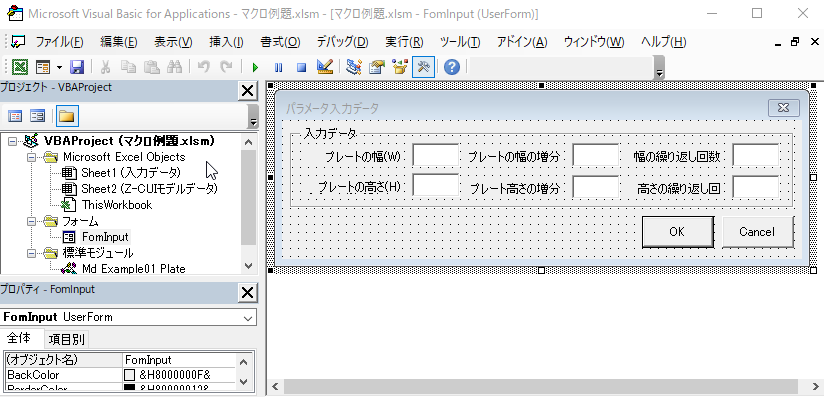Click the Cut scissors icon
The height and width of the screenshot is (397, 824).
pos(105,67)
